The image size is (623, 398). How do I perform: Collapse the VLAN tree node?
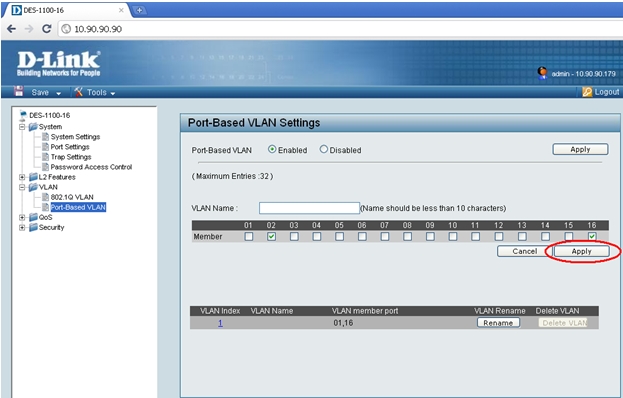pyautogui.click(x=22, y=187)
